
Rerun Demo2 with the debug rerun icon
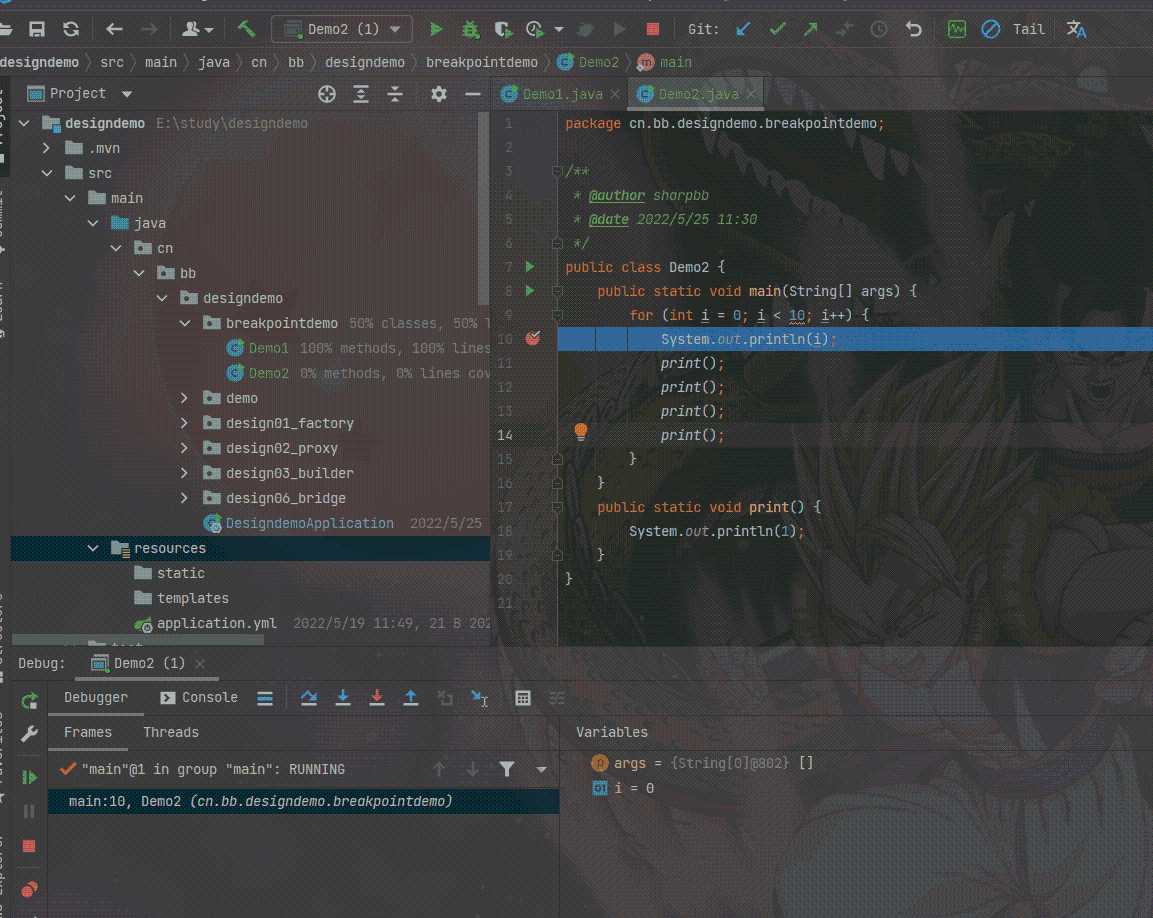pos(29,701)
